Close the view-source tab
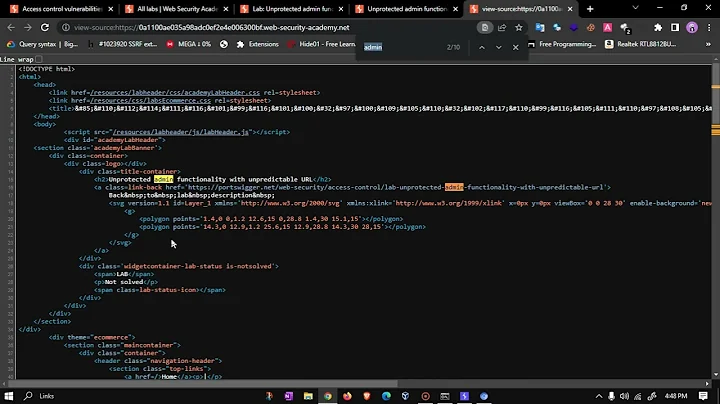Screen dimensions: 720x404 pyautogui.click(x=570, y=9)
